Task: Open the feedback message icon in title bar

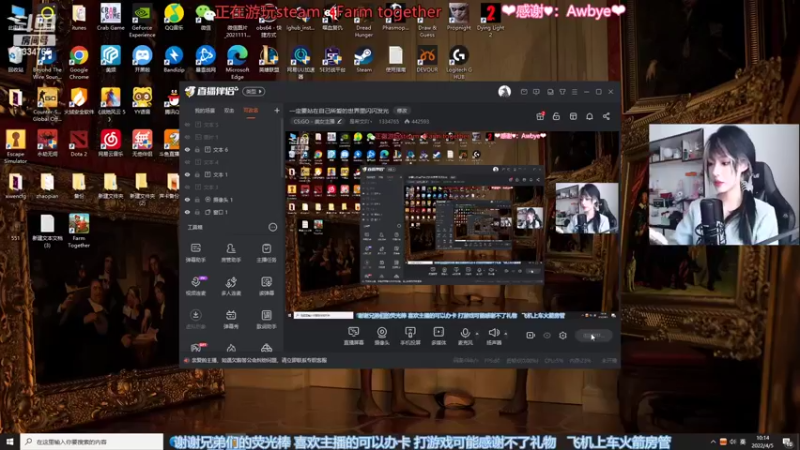Action: [536, 92]
